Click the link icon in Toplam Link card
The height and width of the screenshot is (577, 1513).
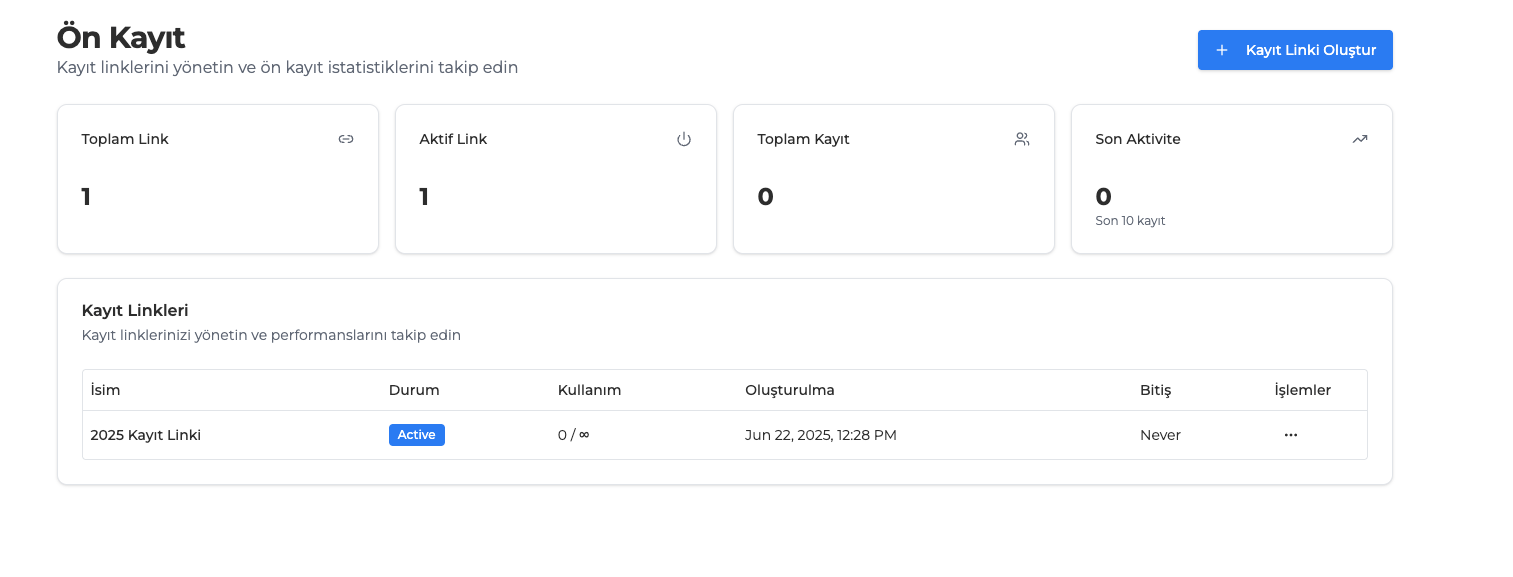click(346, 139)
